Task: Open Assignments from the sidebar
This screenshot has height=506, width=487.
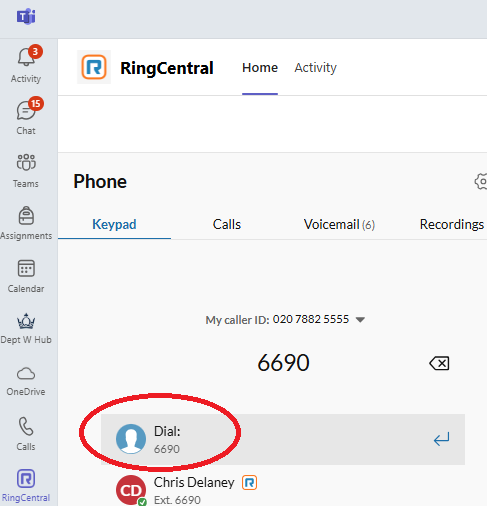Action: [x=26, y=222]
